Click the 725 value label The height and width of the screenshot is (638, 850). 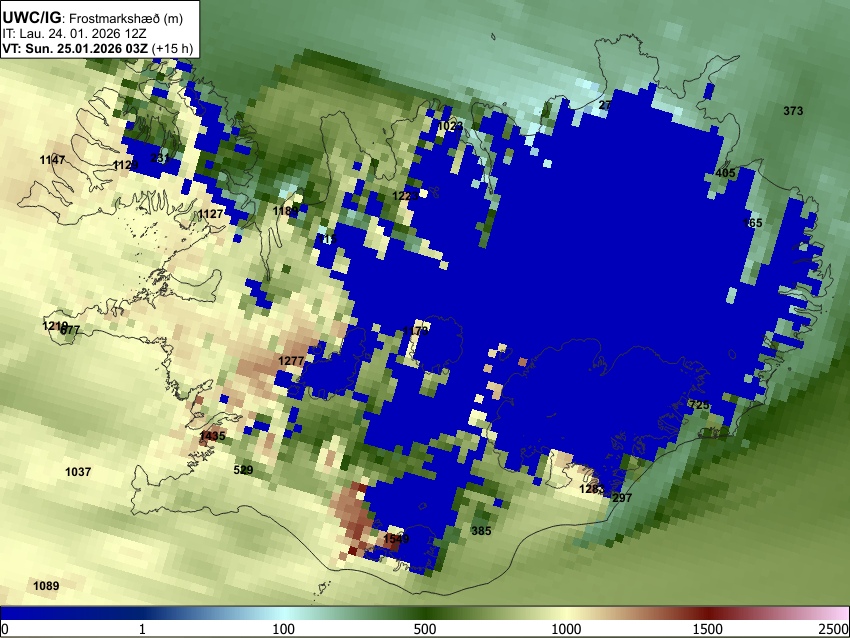click(x=699, y=405)
